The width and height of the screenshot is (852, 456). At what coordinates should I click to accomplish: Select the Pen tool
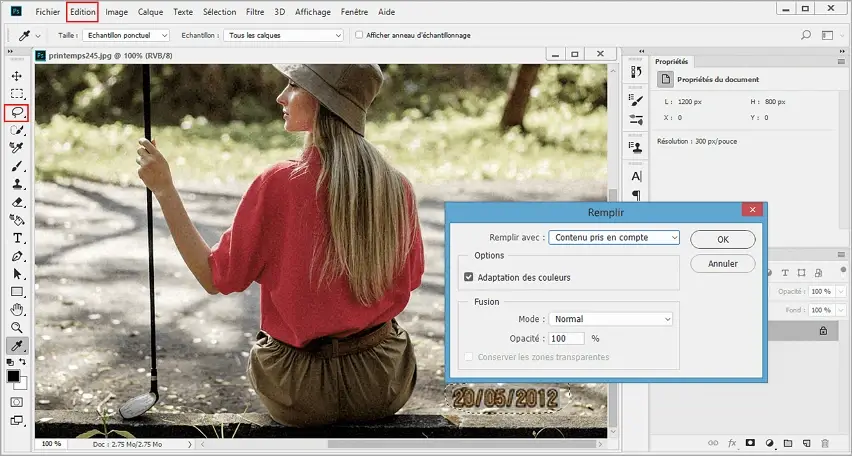click(x=17, y=256)
